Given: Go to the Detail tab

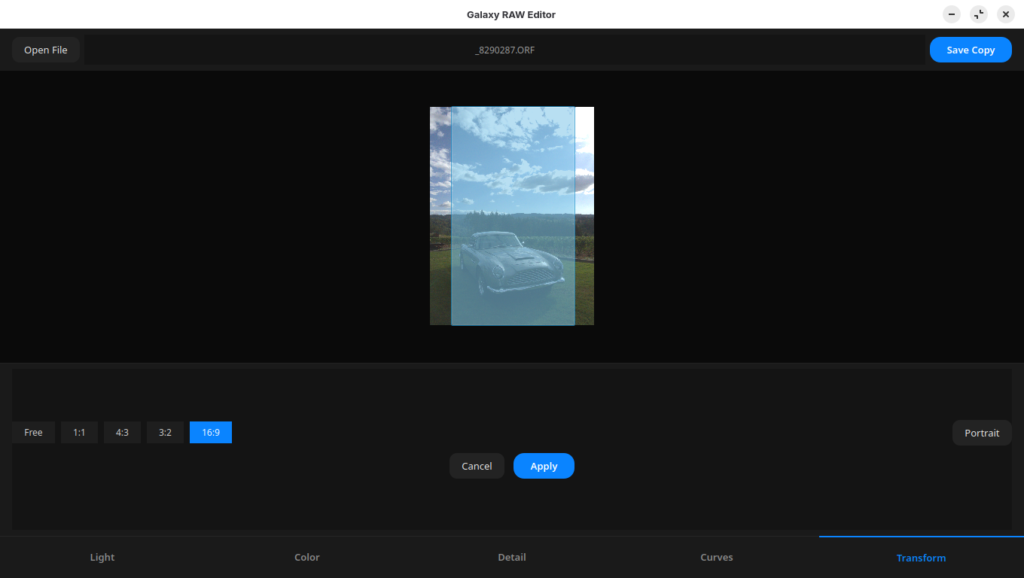Looking at the screenshot, I should coord(512,557).
